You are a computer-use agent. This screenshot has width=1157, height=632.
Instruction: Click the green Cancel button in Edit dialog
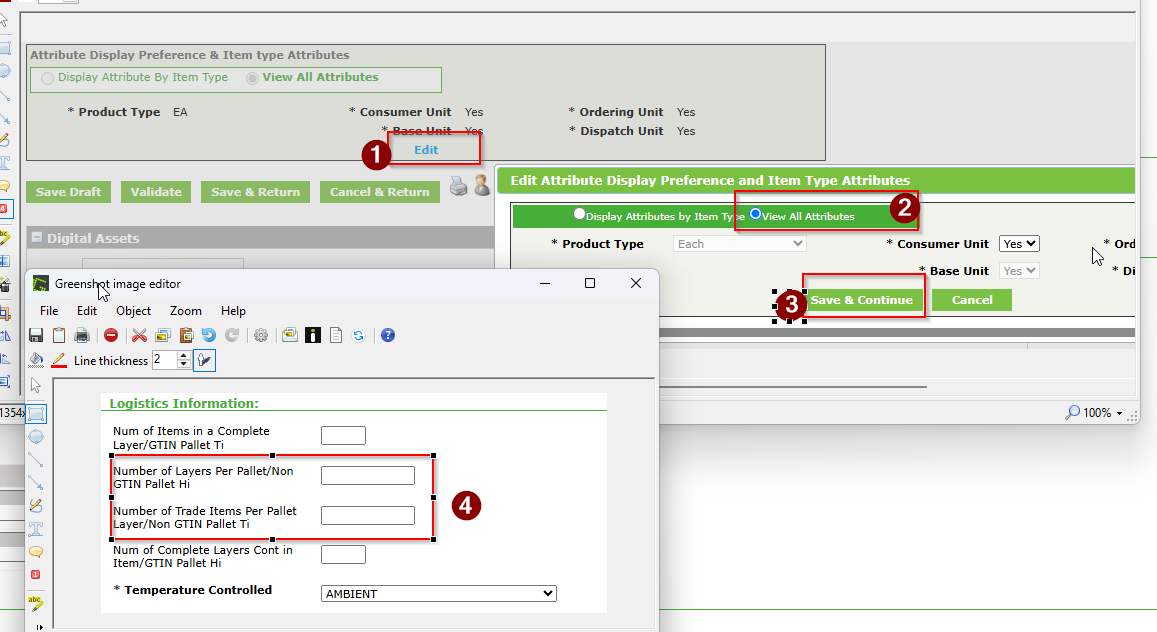tap(972, 300)
